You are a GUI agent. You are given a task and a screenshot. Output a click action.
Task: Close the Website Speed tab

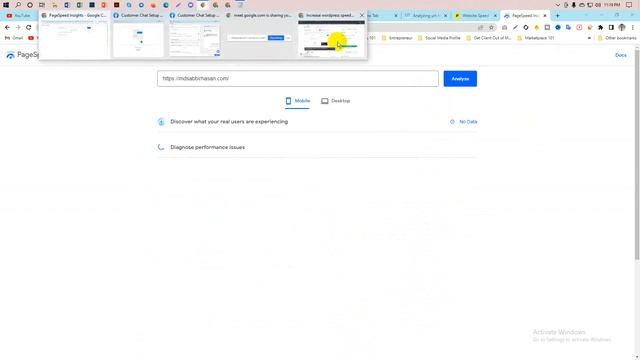tap(495, 16)
